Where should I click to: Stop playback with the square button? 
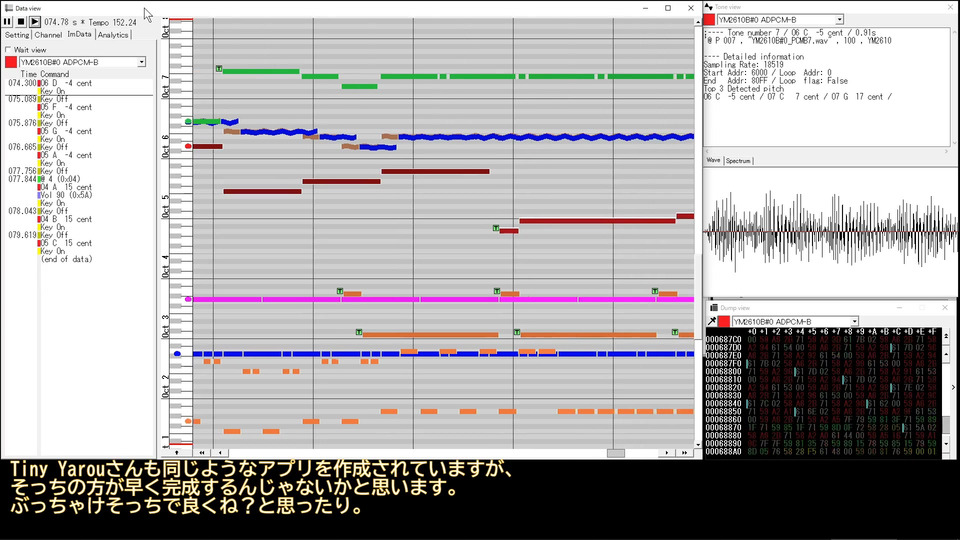pos(21,21)
